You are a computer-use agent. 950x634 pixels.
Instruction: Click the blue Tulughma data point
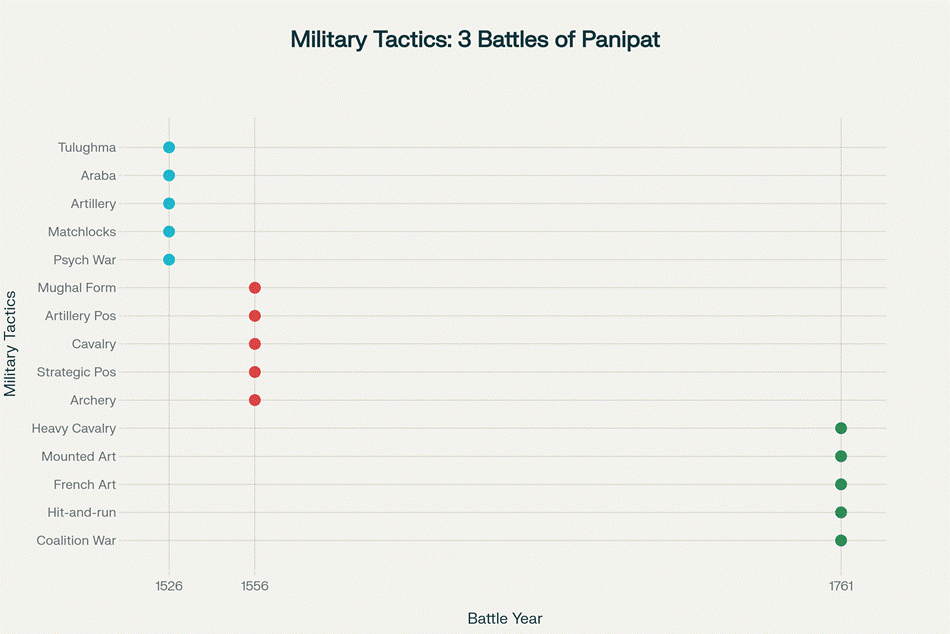pos(169,148)
